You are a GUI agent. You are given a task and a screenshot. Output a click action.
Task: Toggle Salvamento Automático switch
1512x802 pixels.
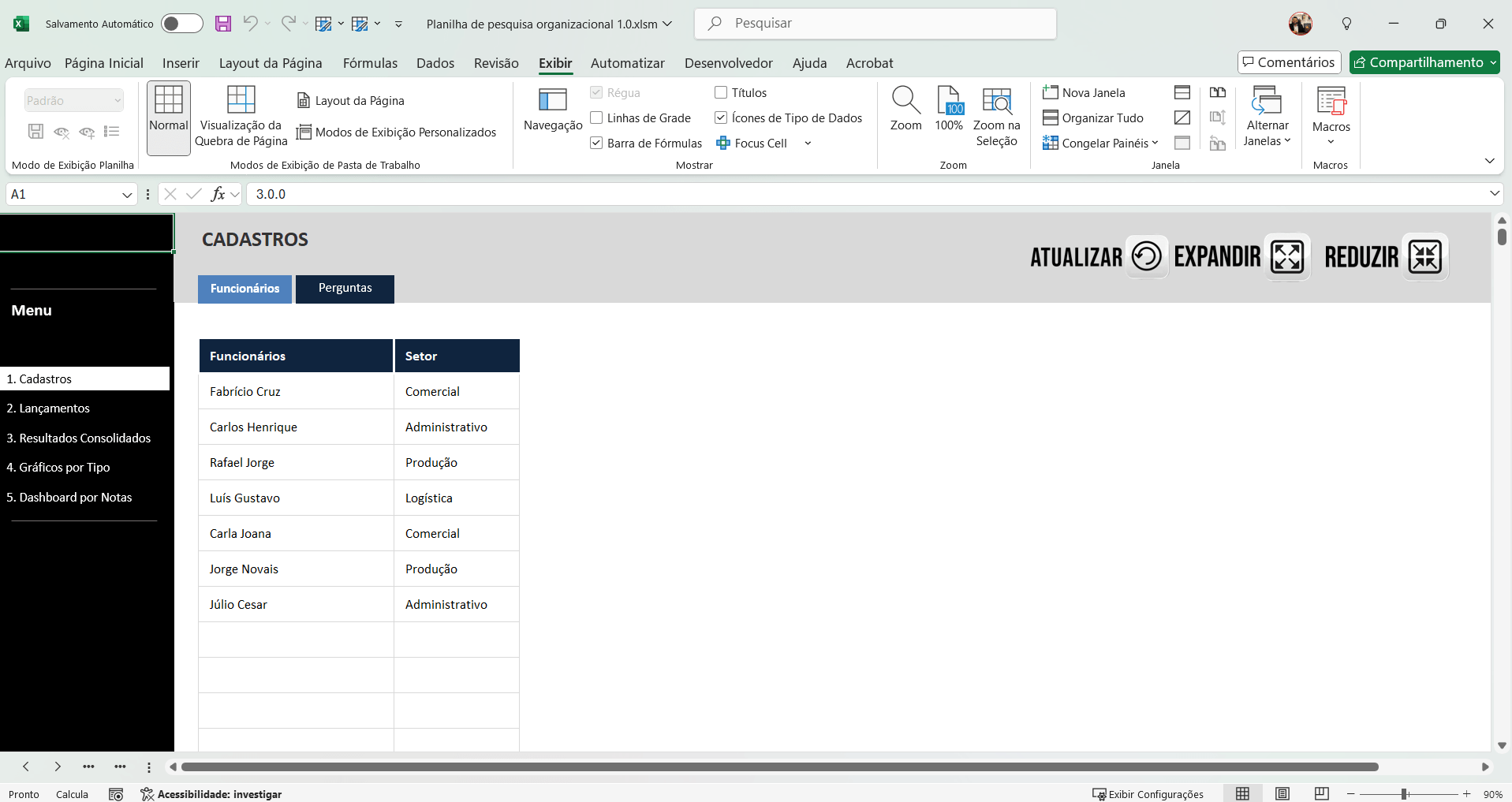(x=181, y=24)
